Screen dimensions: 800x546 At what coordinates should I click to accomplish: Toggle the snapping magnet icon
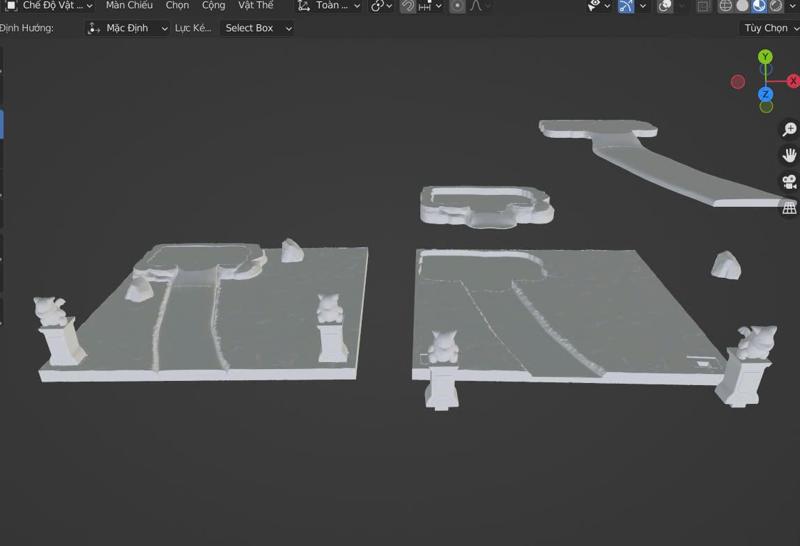[408, 6]
